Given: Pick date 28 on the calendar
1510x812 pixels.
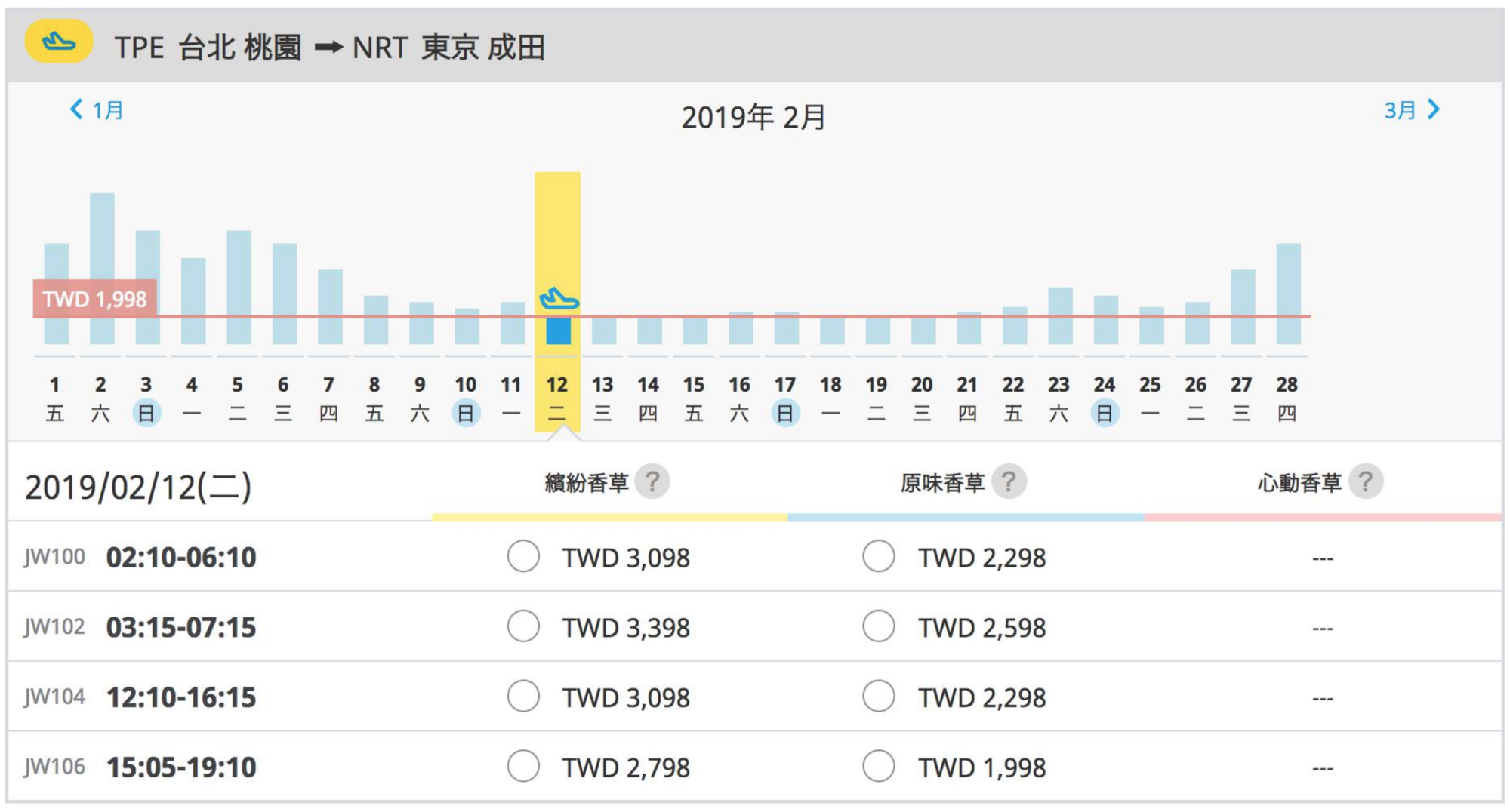Looking at the screenshot, I should coord(1287,398).
